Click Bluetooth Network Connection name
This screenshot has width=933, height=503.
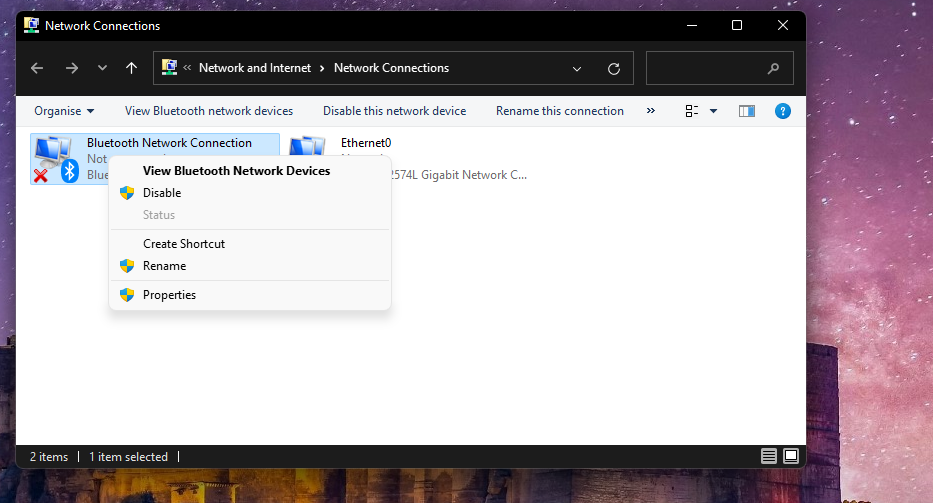click(170, 143)
